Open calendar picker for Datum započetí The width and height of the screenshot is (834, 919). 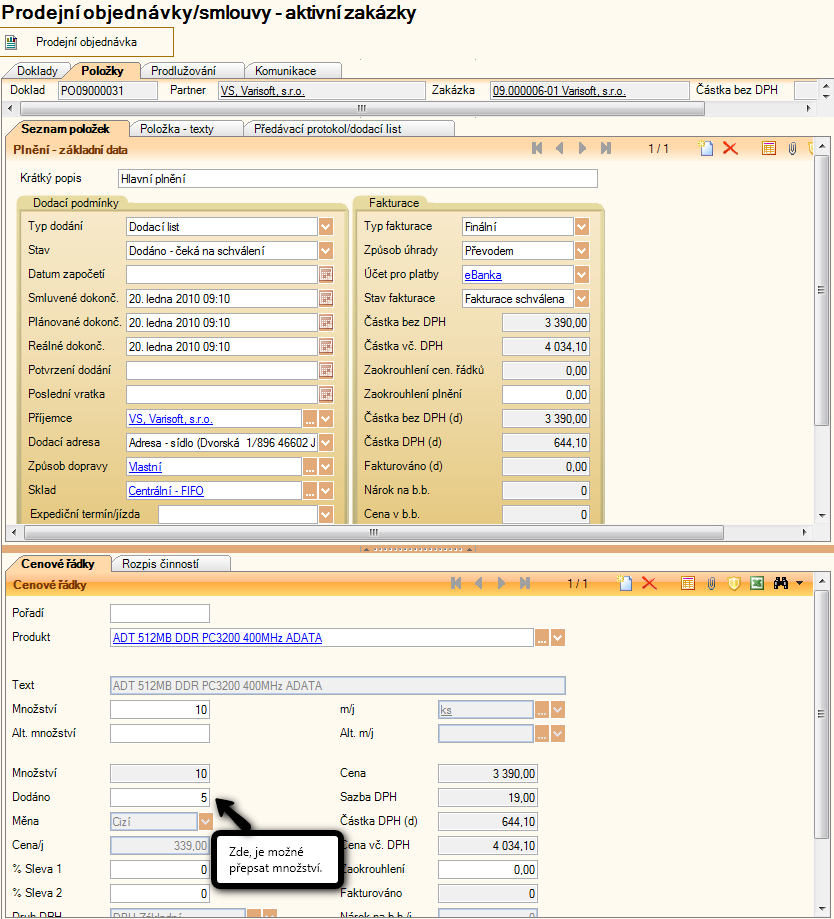coord(325,274)
